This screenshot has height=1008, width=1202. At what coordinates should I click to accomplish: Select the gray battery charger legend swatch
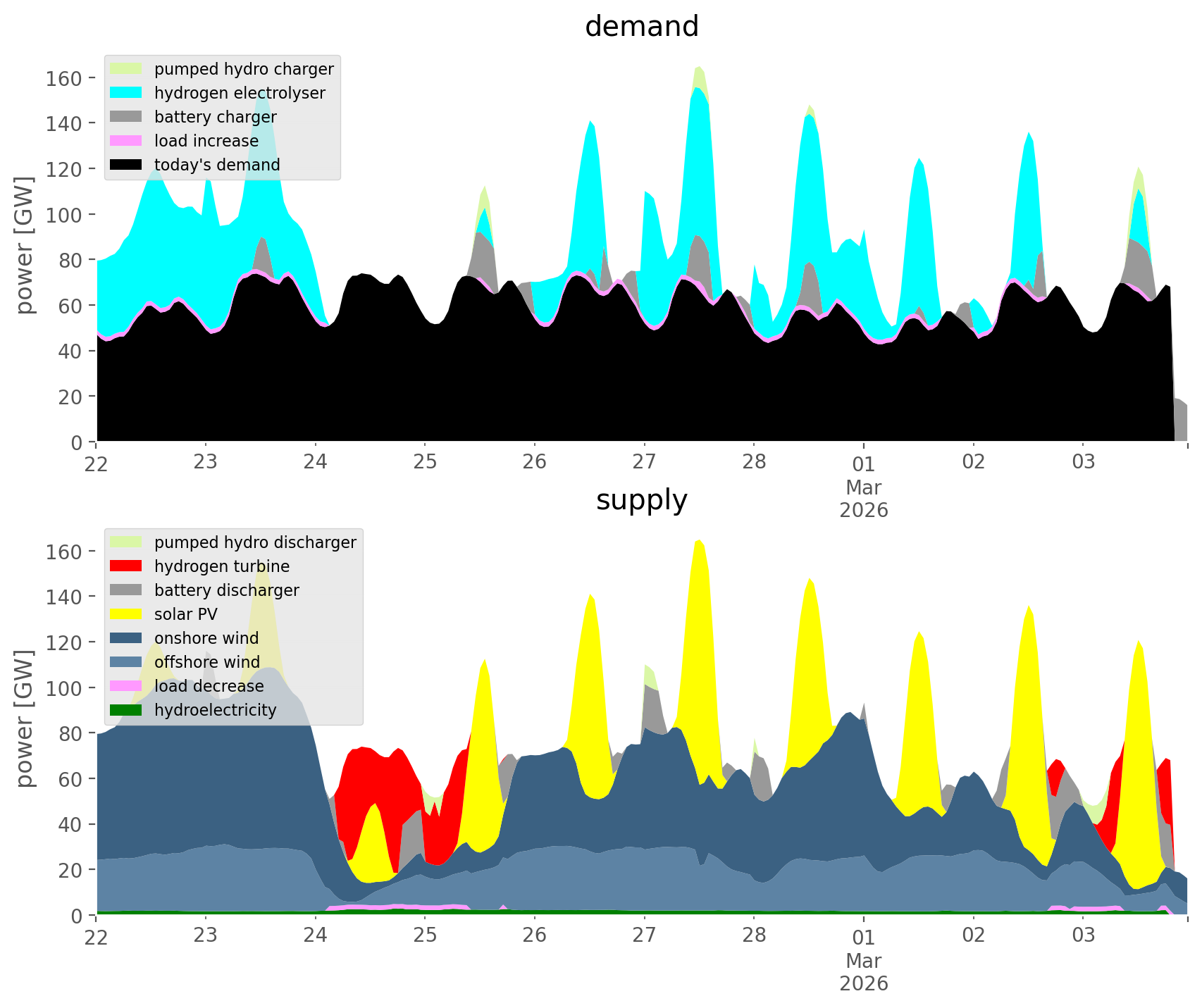pyautogui.click(x=127, y=117)
